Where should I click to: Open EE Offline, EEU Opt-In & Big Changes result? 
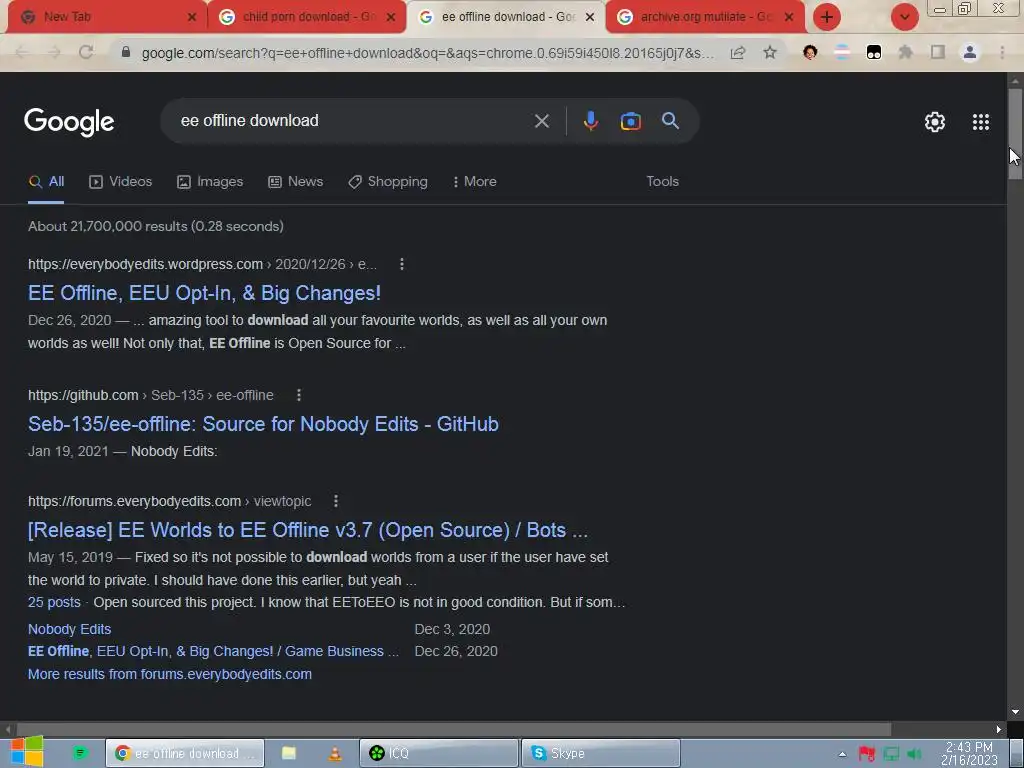point(204,293)
